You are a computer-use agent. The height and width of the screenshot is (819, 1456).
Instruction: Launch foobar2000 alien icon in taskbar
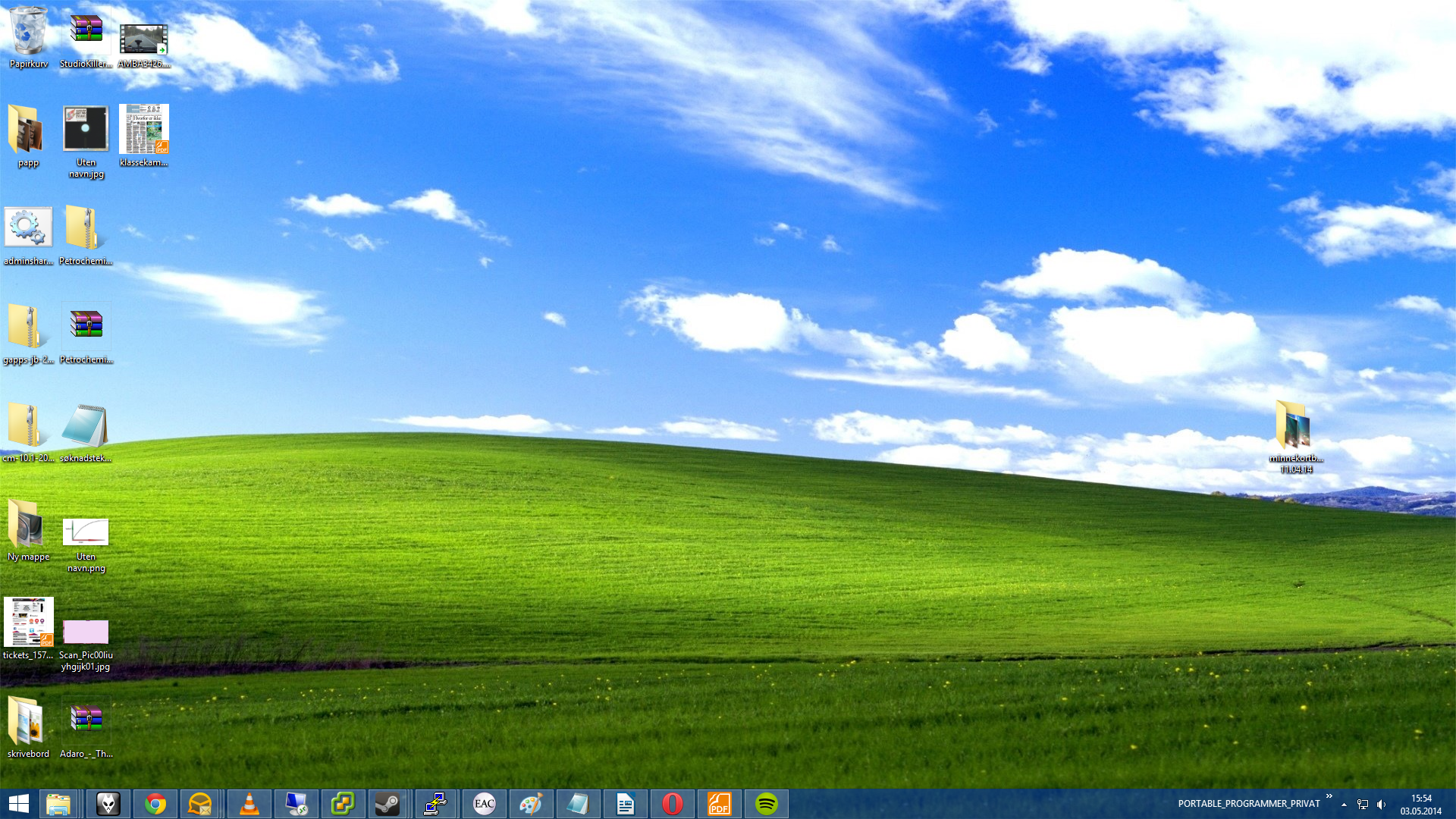[108, 804]
